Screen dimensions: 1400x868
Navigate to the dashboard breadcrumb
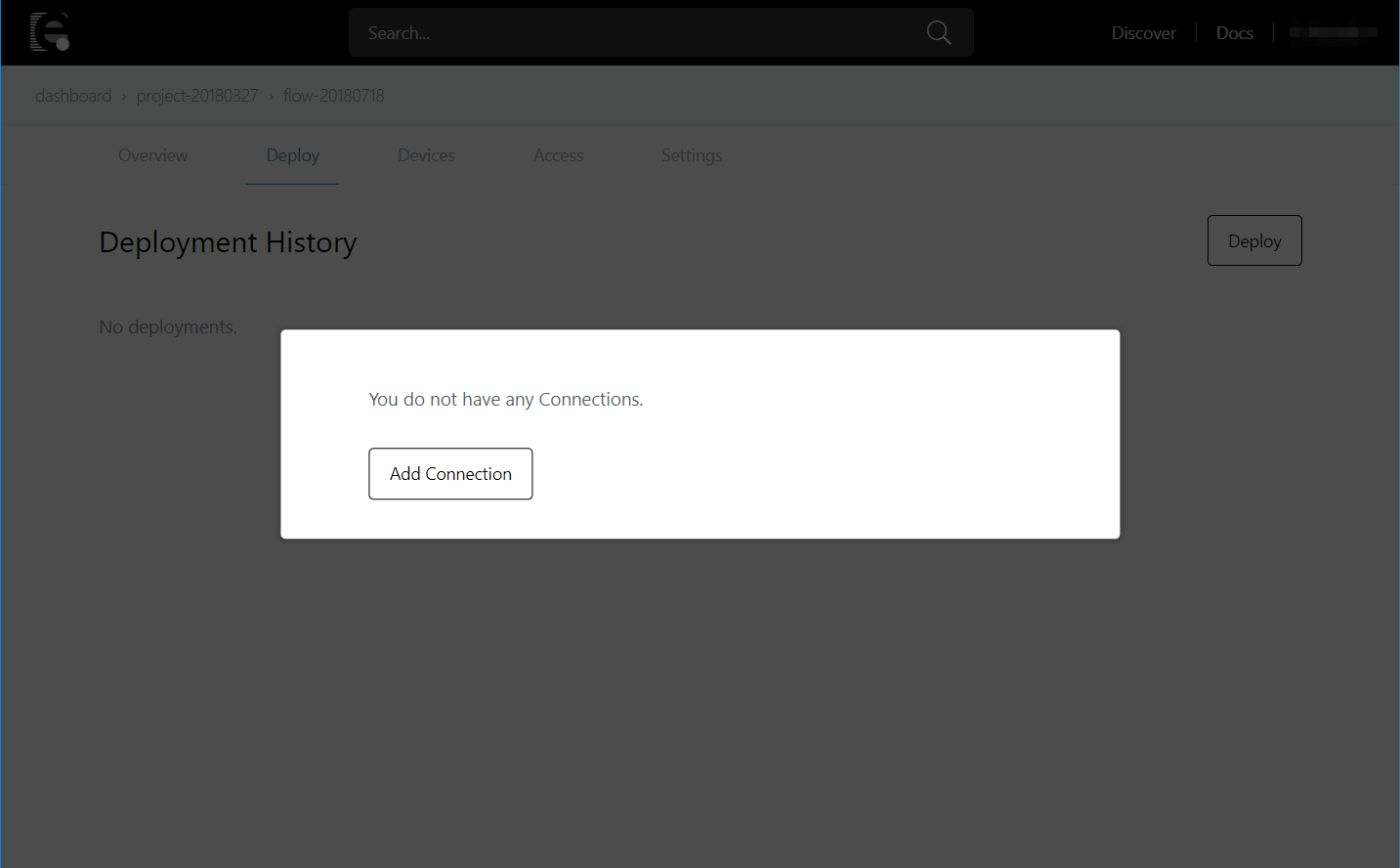(x=73, y=95)
